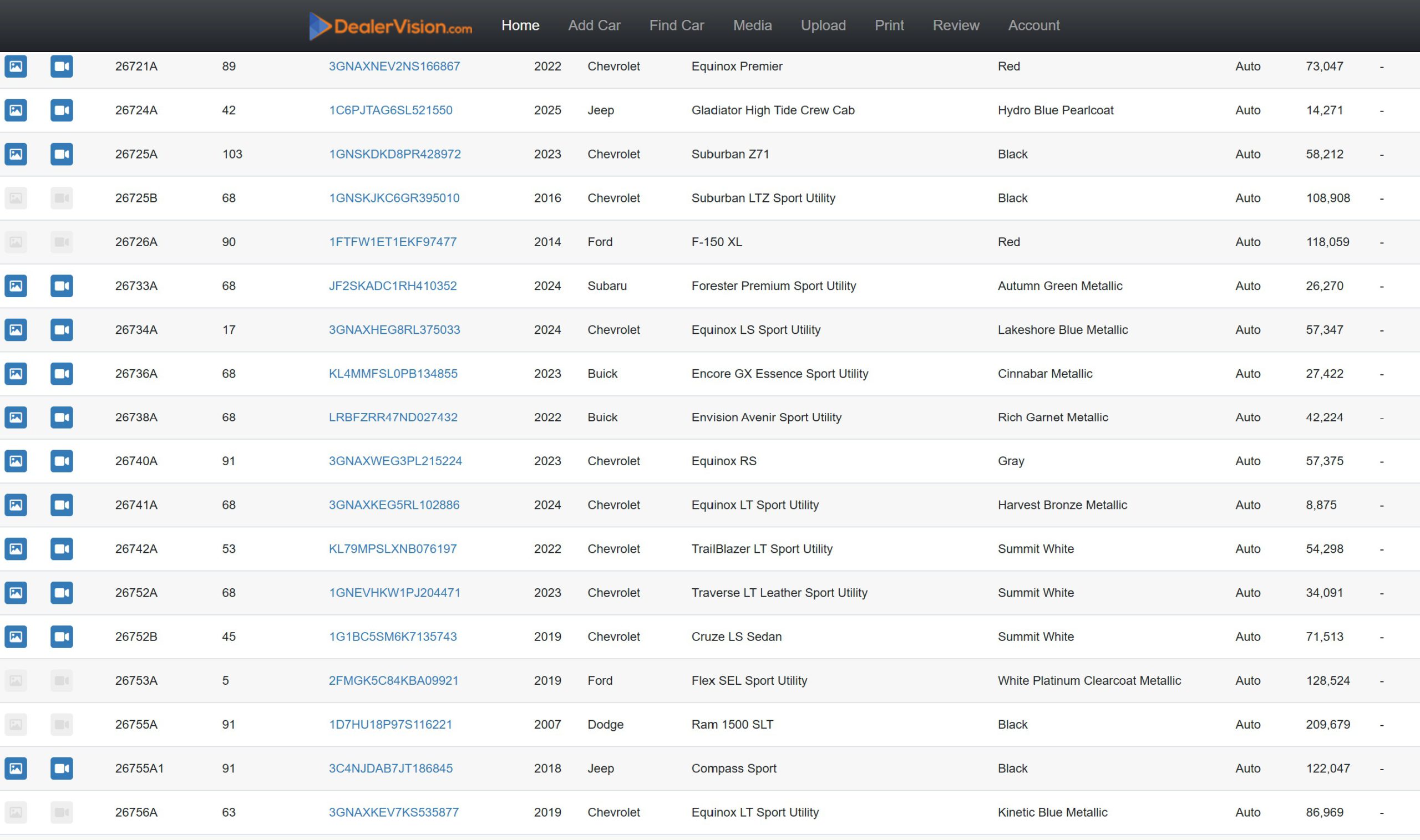This screenshot has height=840, width=1420.
Task: Open VIN 1G1BC5SM6K7135743 link
Action: 393,636
